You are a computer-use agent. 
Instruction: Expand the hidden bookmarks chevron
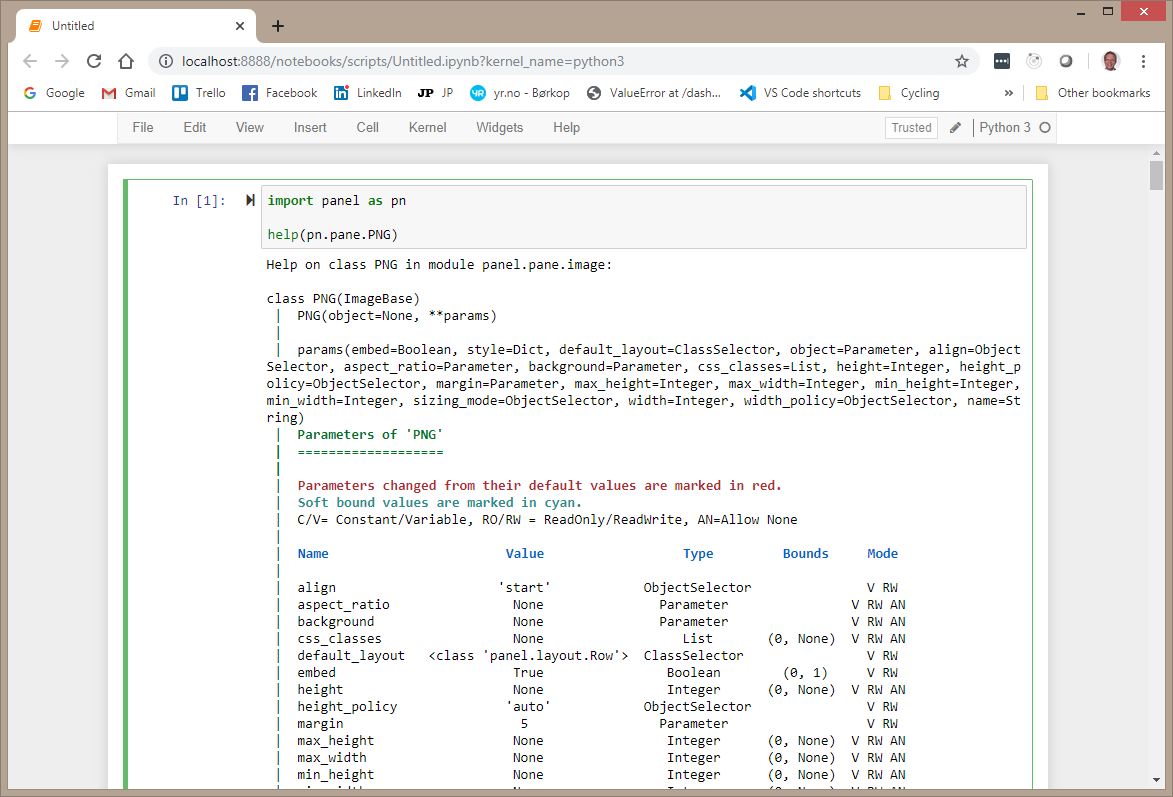tap(1009, 92)
